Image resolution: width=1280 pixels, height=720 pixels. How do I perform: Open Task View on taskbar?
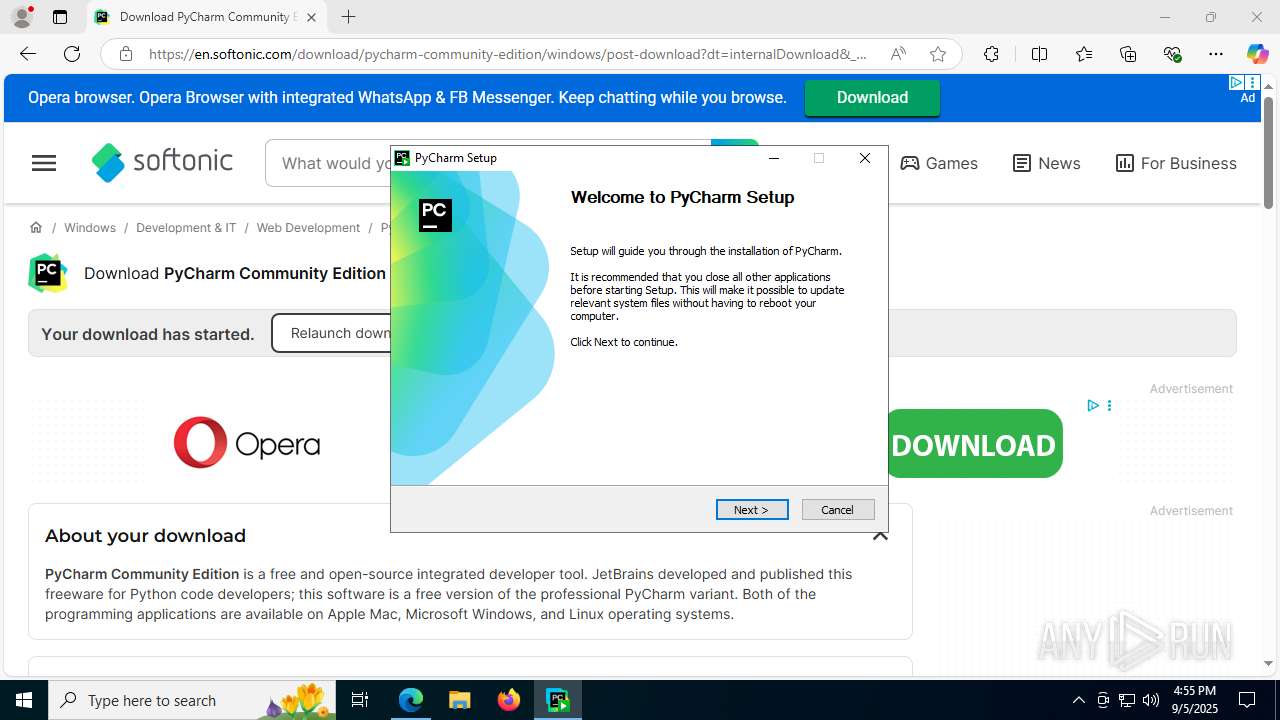pyautogui.click(x=361, y=700)
